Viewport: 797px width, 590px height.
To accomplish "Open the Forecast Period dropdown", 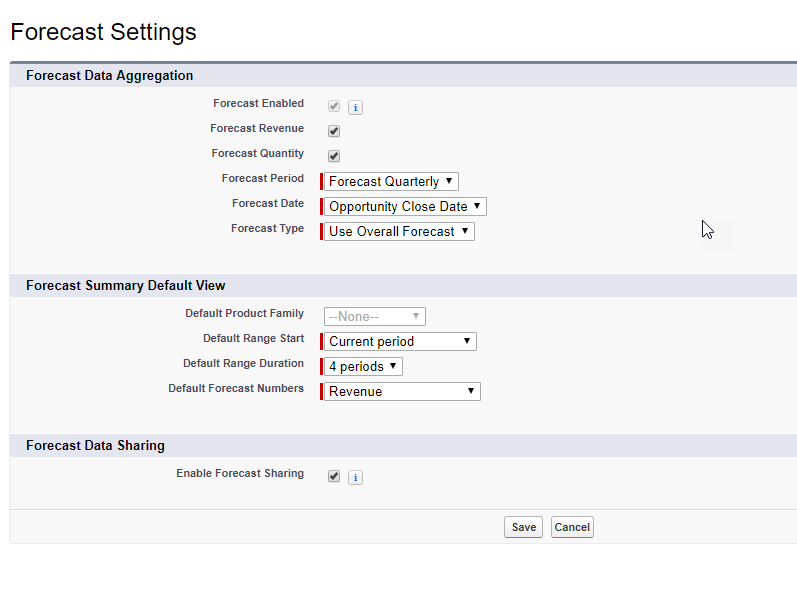I will (391, 181).
